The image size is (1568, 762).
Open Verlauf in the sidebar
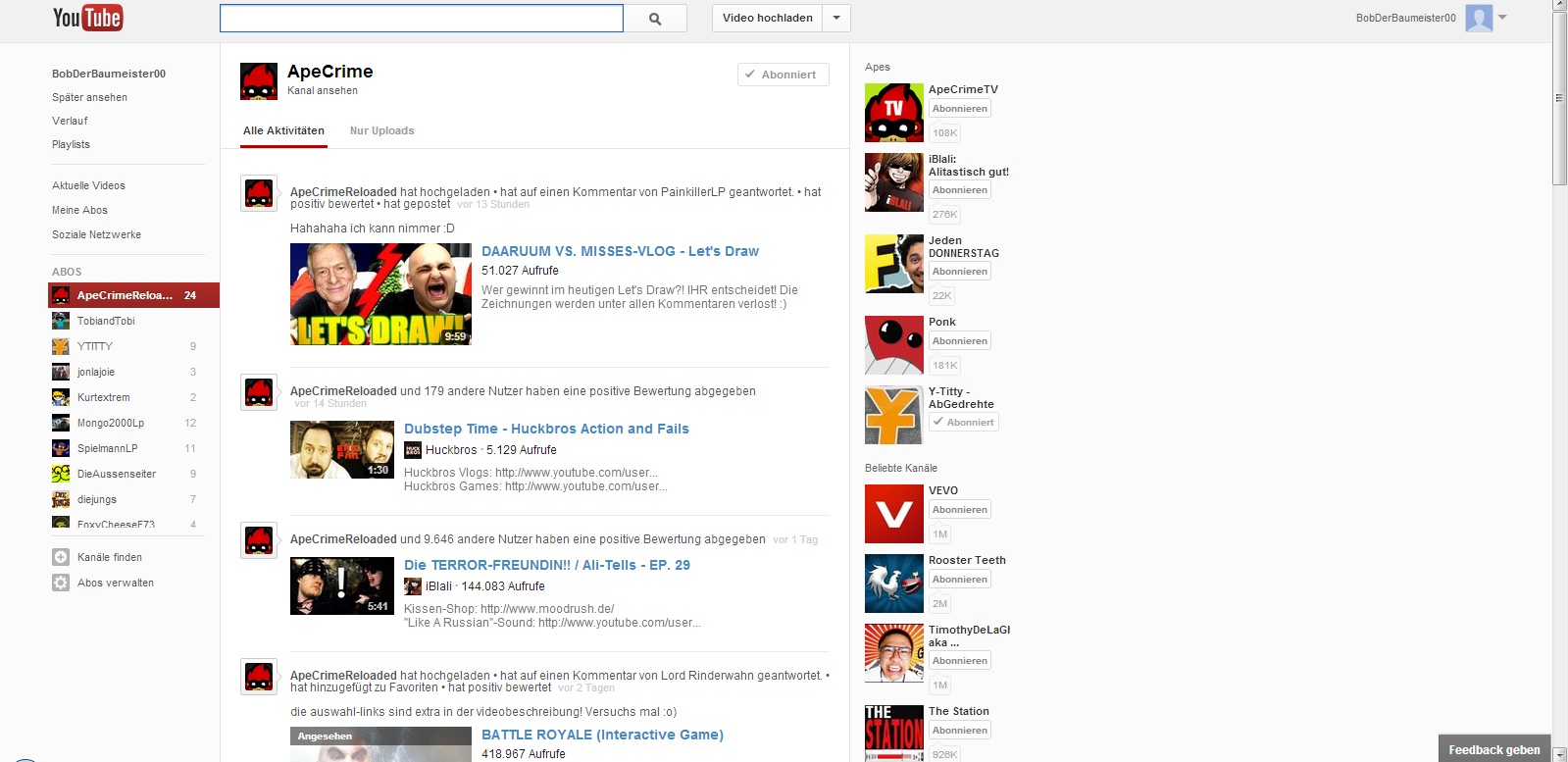[70, 121]
